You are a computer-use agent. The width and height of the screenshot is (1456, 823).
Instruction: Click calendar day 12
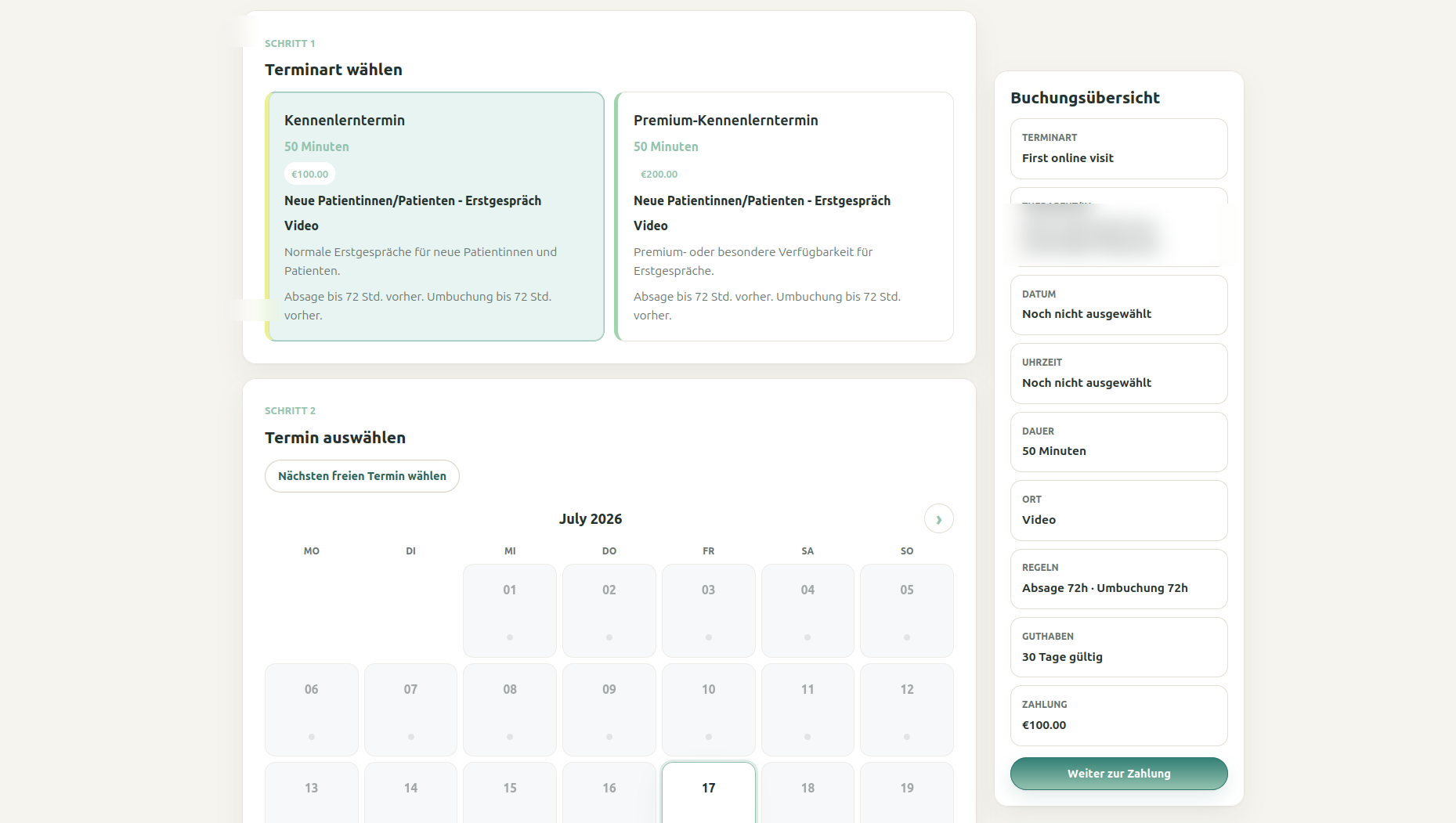(x=907, y=709)
